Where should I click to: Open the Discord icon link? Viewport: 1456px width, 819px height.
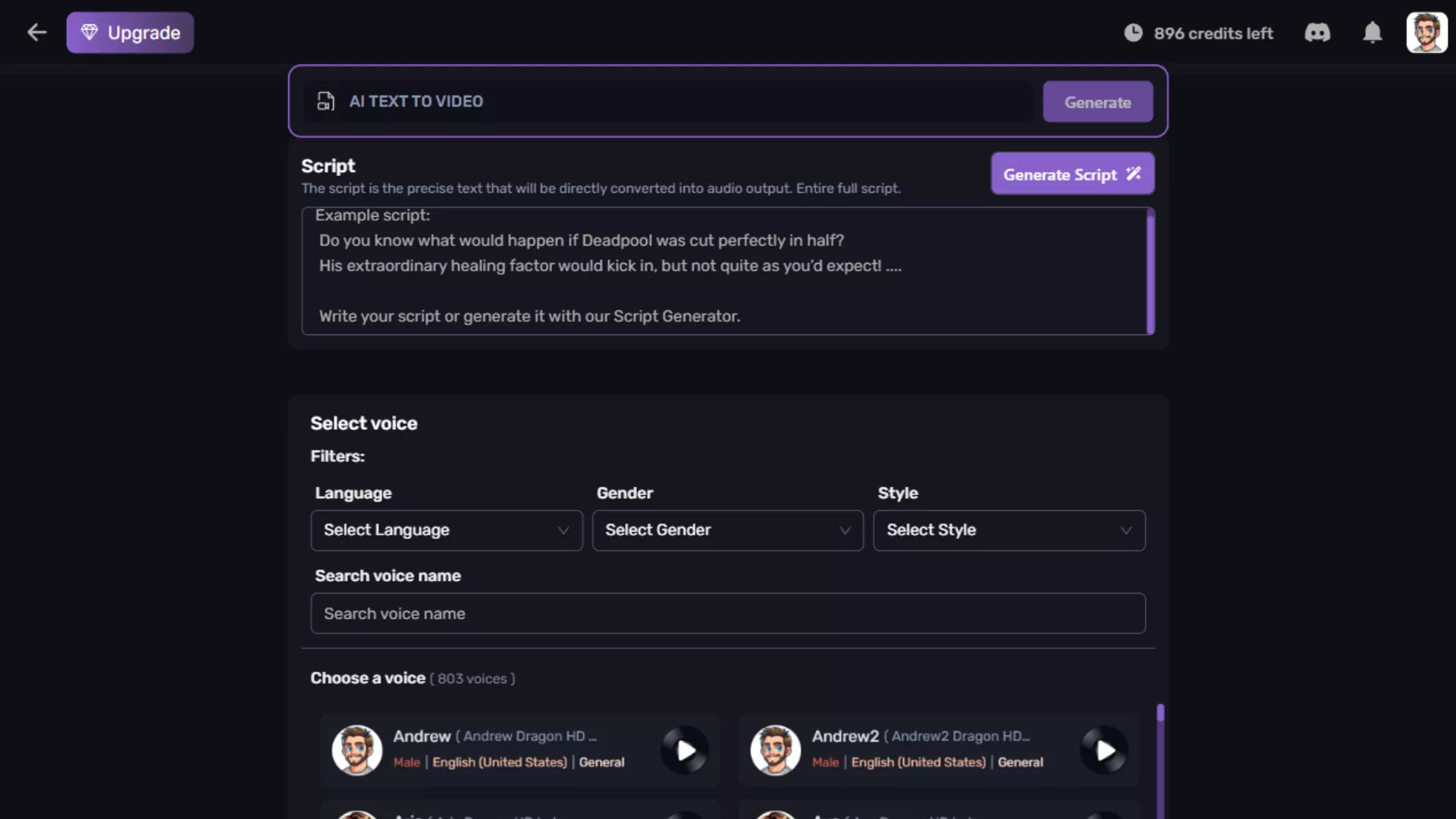[1316, 33]
